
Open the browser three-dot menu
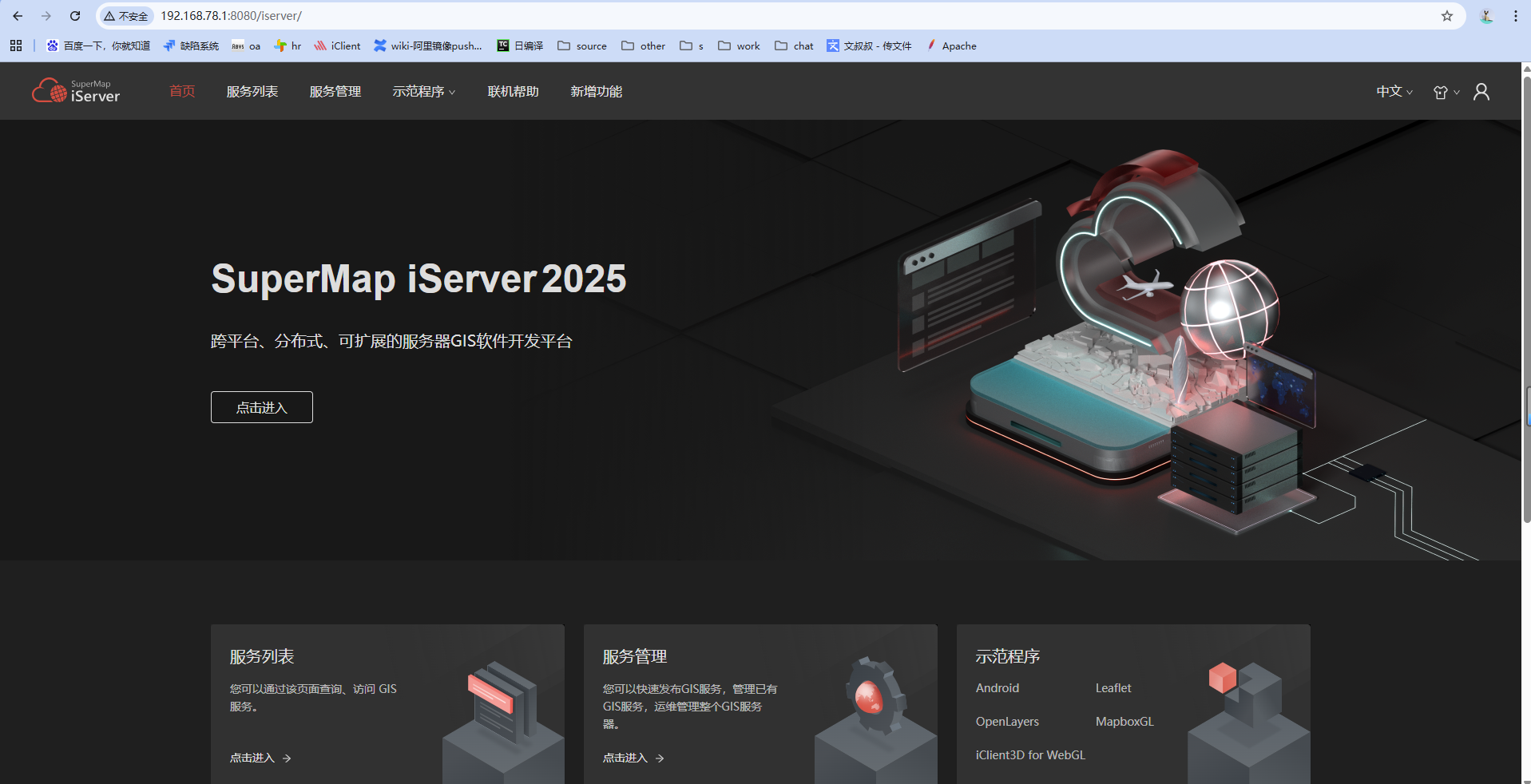pyautogui.click(x=1515, y=16)
